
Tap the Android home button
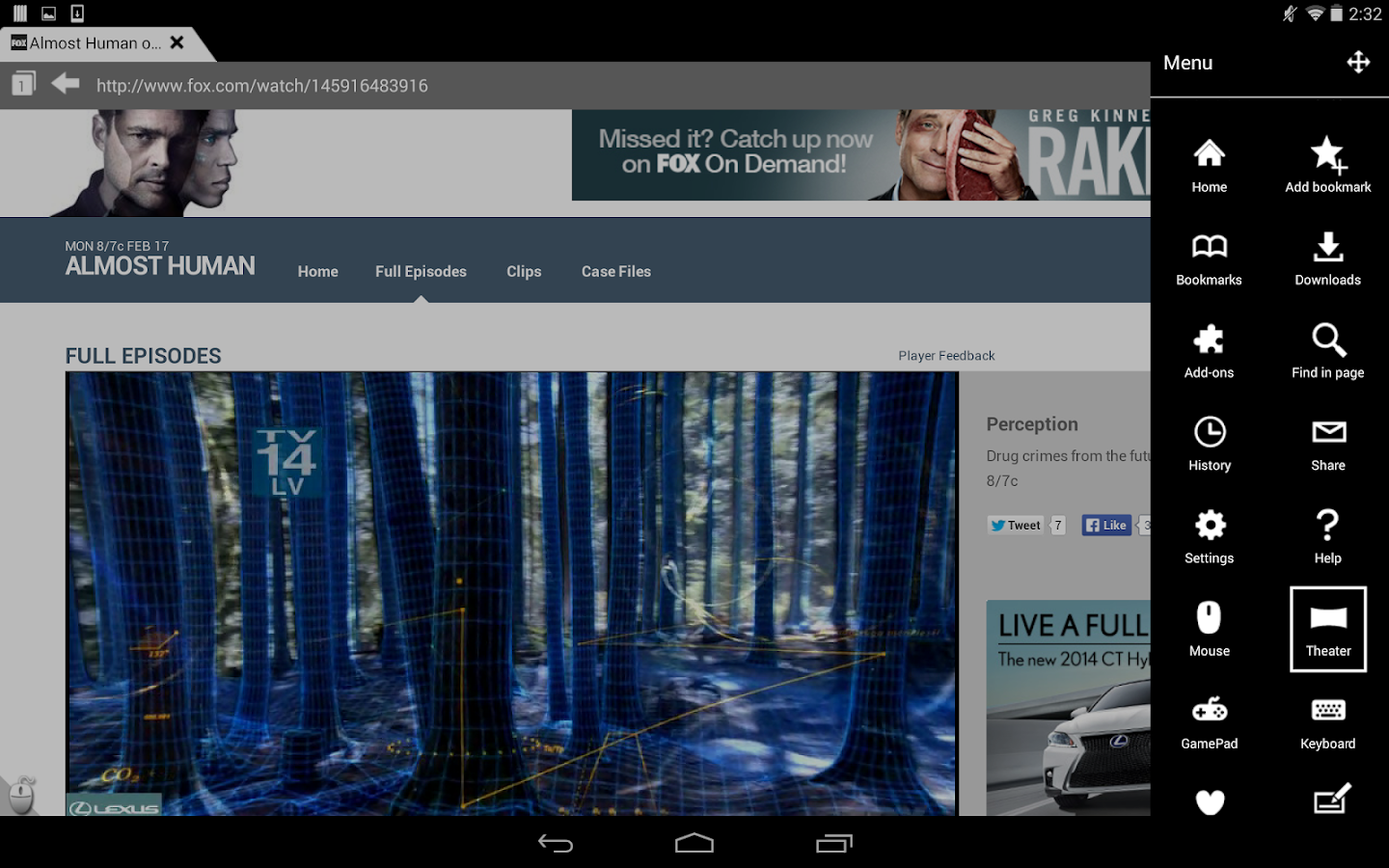pos(694,844)
